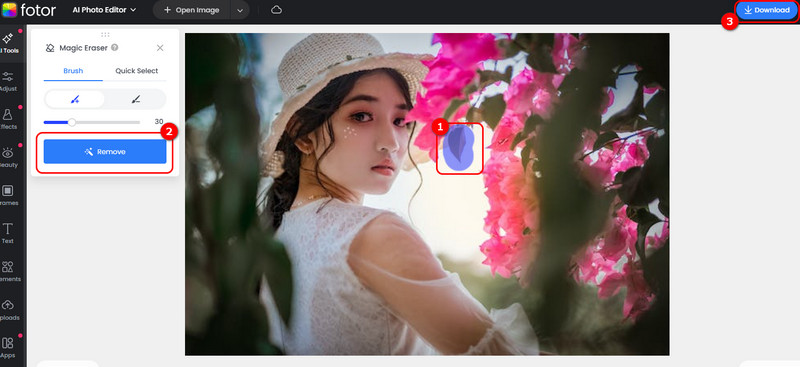Click the Open Image button

(191, 10)
